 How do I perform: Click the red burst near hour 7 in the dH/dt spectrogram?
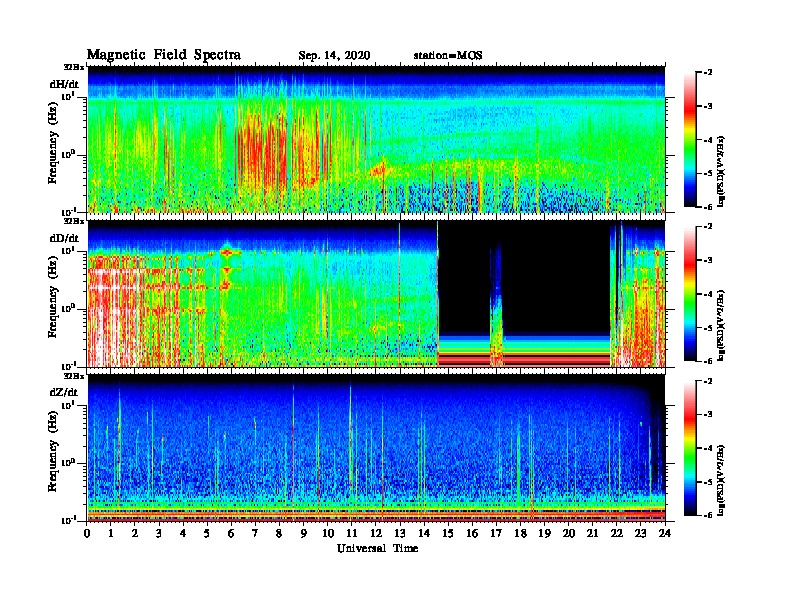pos(260,151)
